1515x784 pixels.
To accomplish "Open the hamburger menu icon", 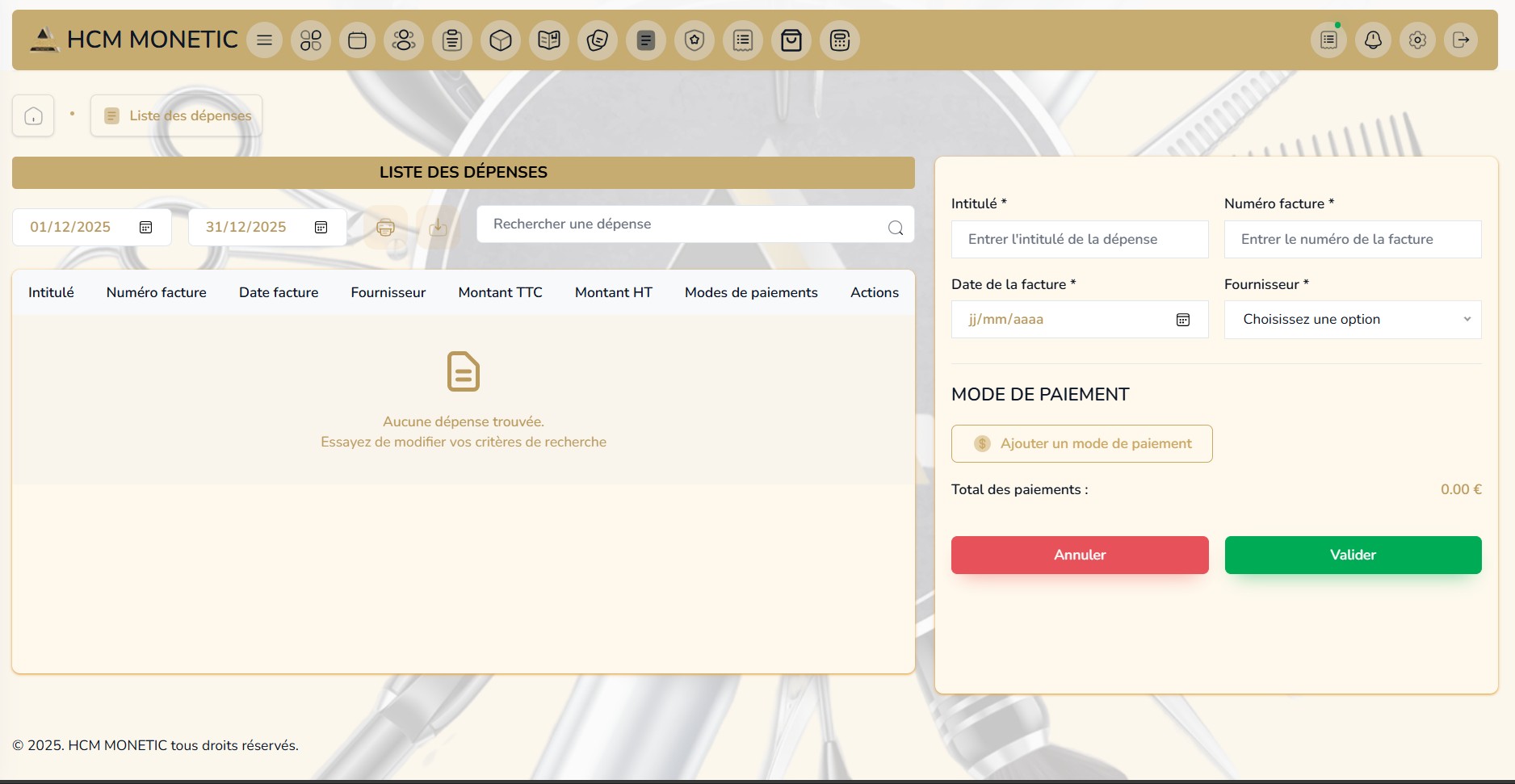I will (264, 40).
